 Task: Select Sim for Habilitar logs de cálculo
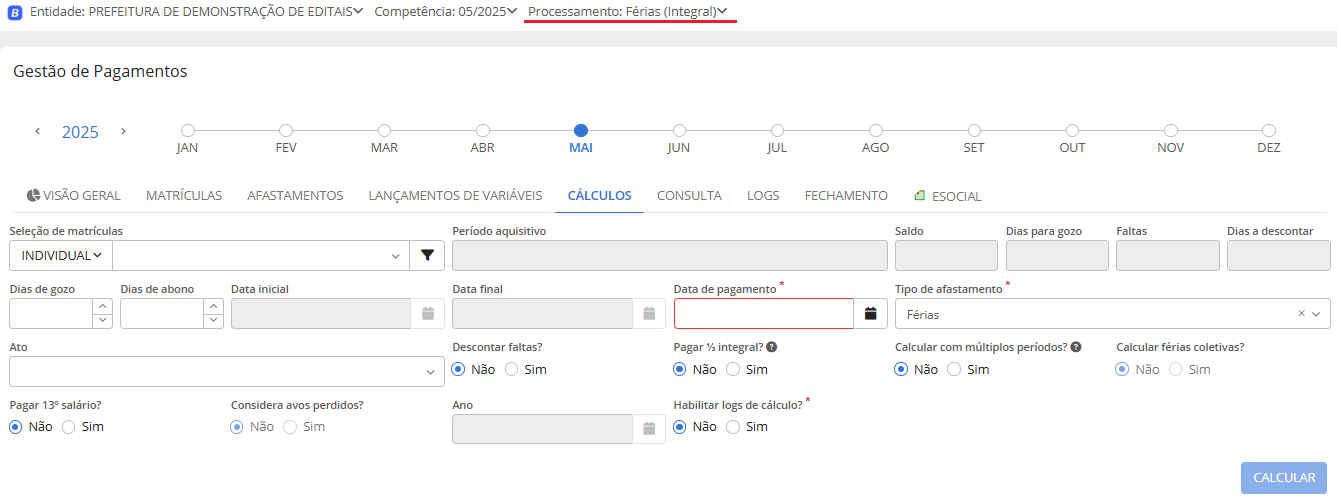tap(733, 427)
